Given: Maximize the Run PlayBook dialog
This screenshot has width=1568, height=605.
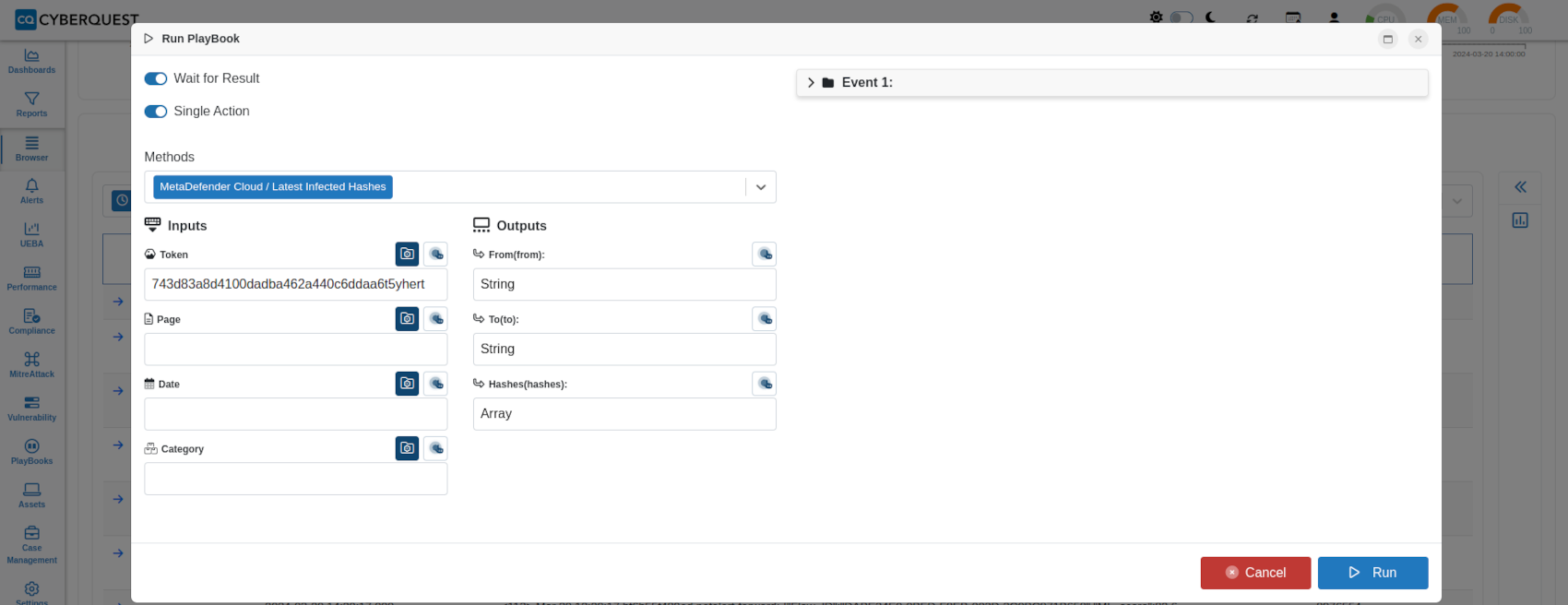Looking at the screenshot, I should [1387, 39].
